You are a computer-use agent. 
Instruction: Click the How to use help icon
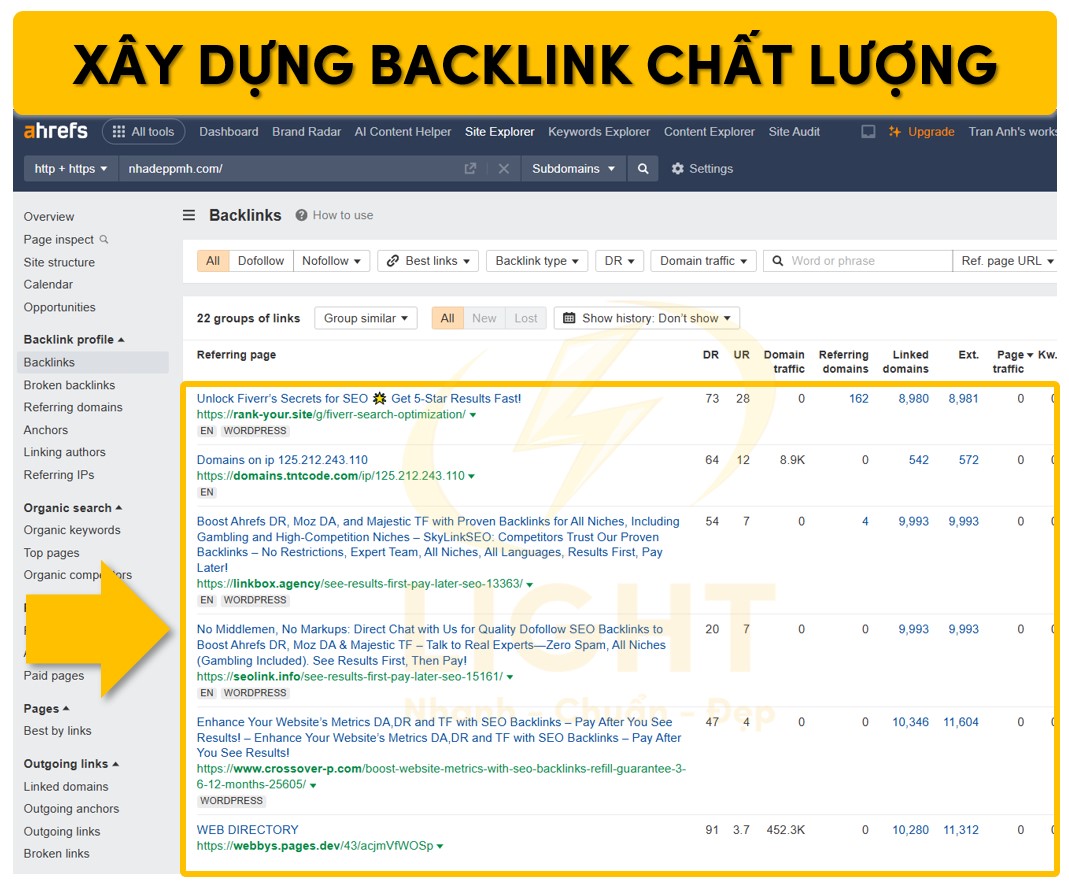(301, 216)
